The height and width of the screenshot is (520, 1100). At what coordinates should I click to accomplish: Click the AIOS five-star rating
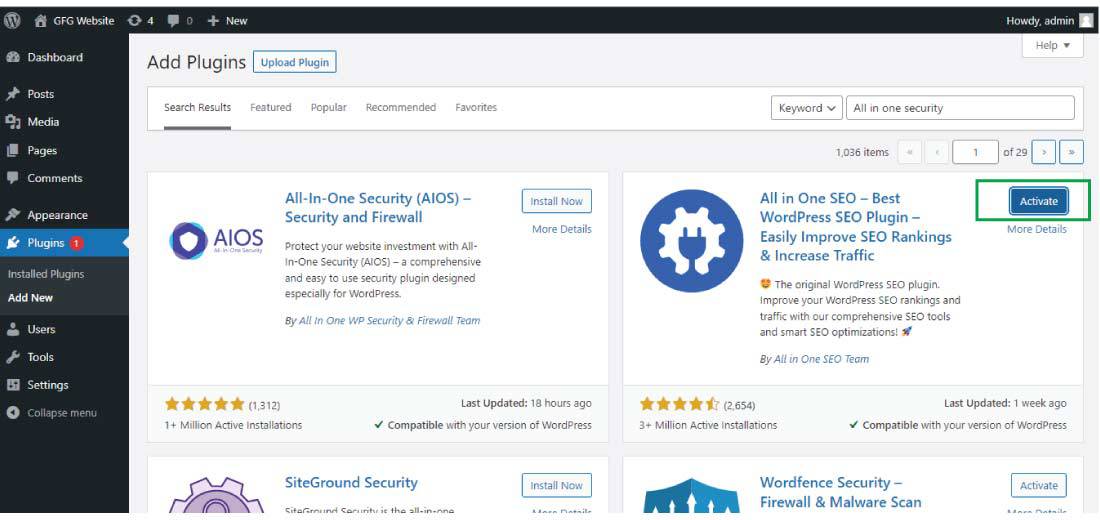[205, 404]
